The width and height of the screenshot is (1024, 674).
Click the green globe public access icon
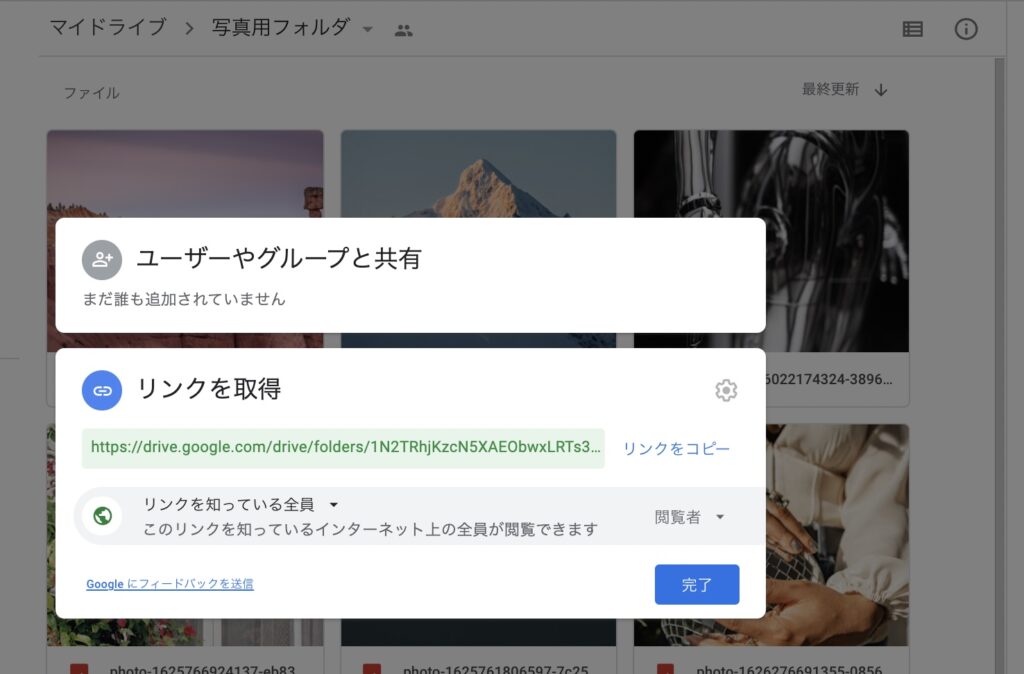tap(102, 517)
